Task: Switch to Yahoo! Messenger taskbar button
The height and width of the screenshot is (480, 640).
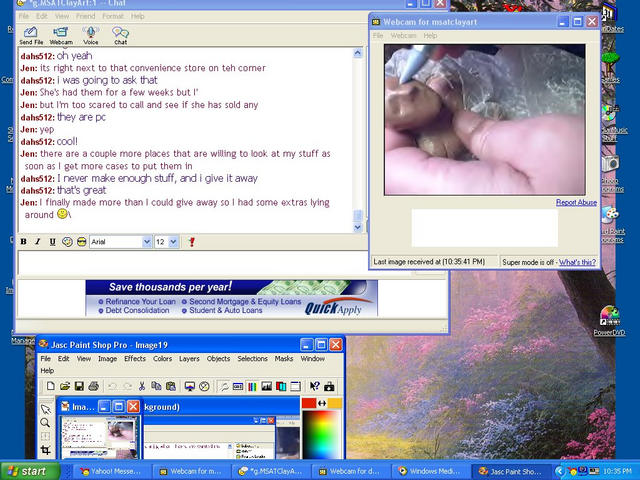Action: click(x=110, y=471)
